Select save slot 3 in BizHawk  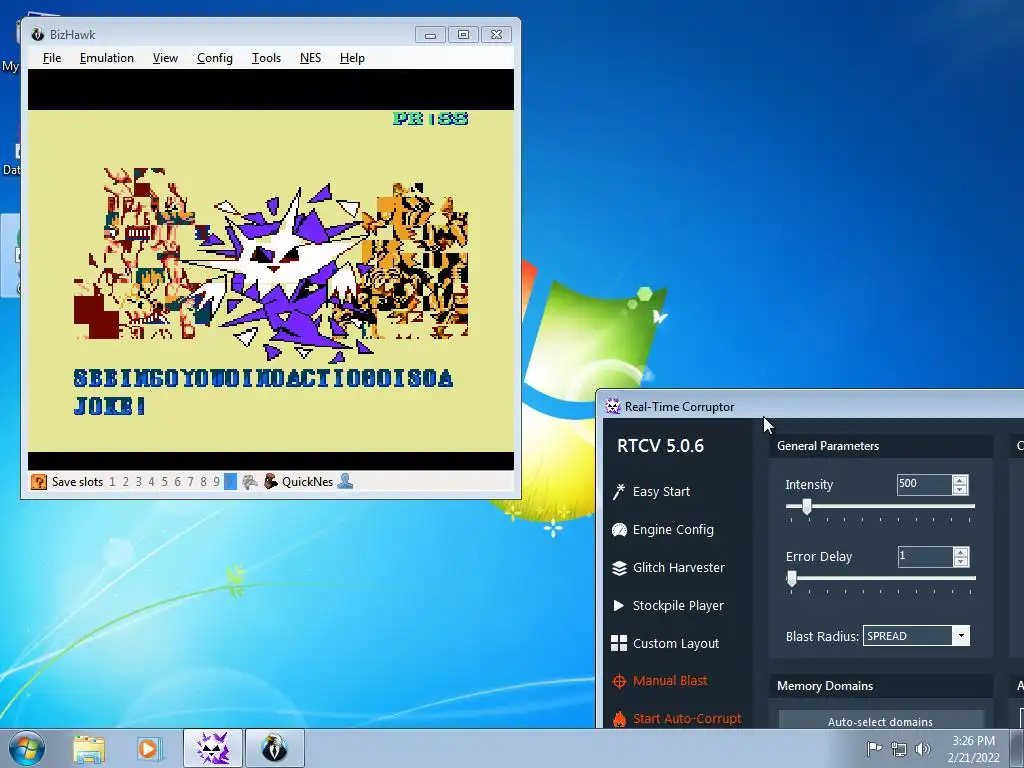point(138,482)
